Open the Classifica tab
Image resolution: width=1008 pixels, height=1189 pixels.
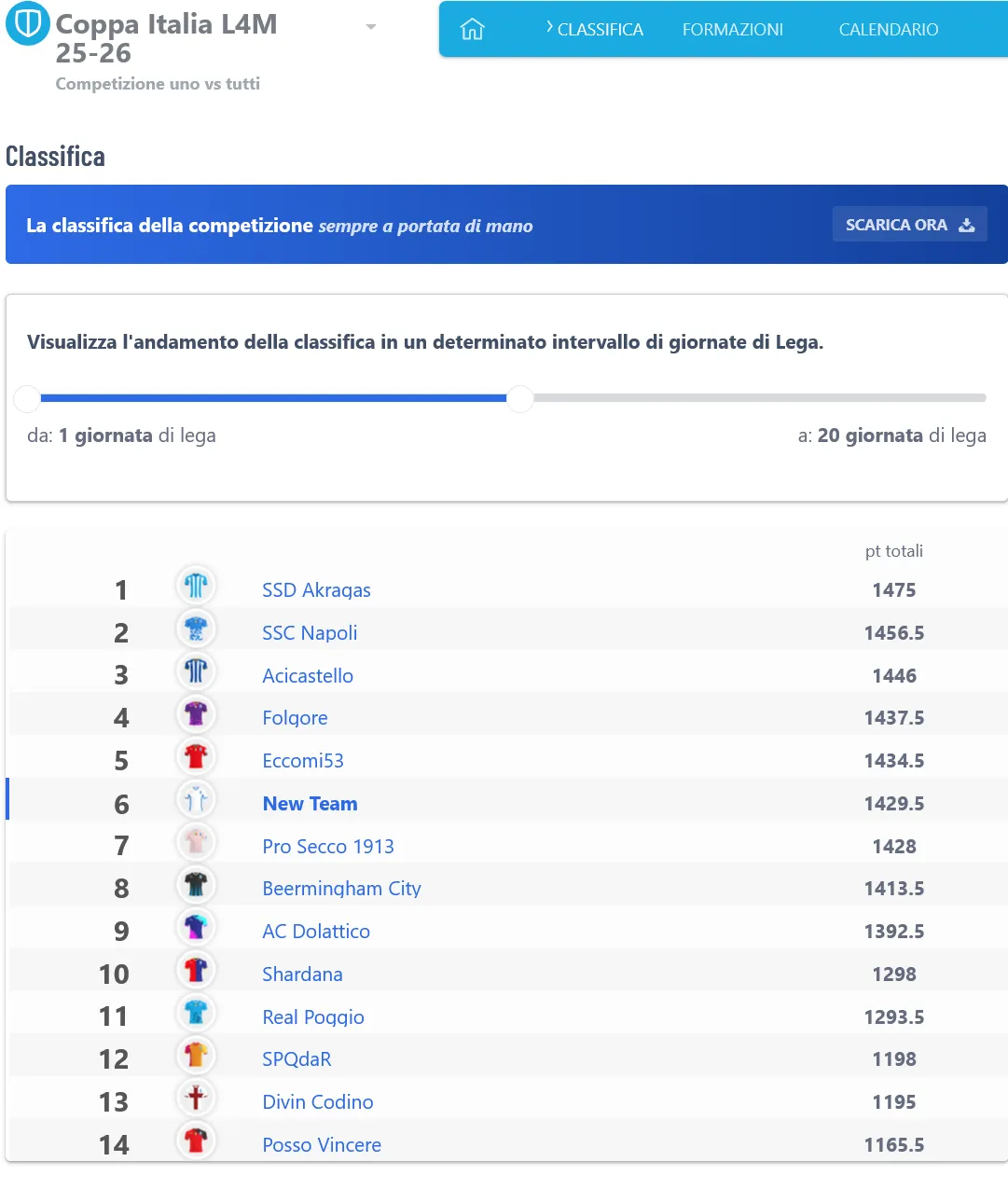point(599,30)
